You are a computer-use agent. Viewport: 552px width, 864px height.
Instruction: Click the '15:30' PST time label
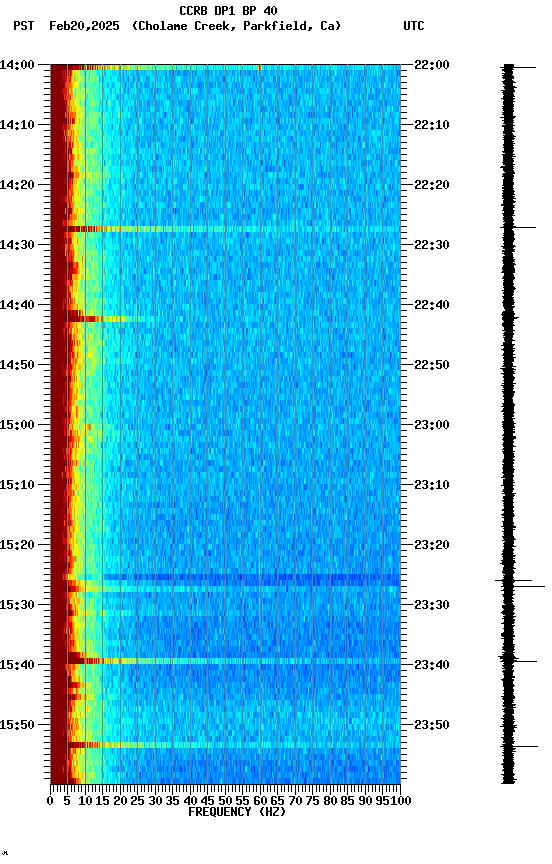pyautogui.click(x=17, y=606)
